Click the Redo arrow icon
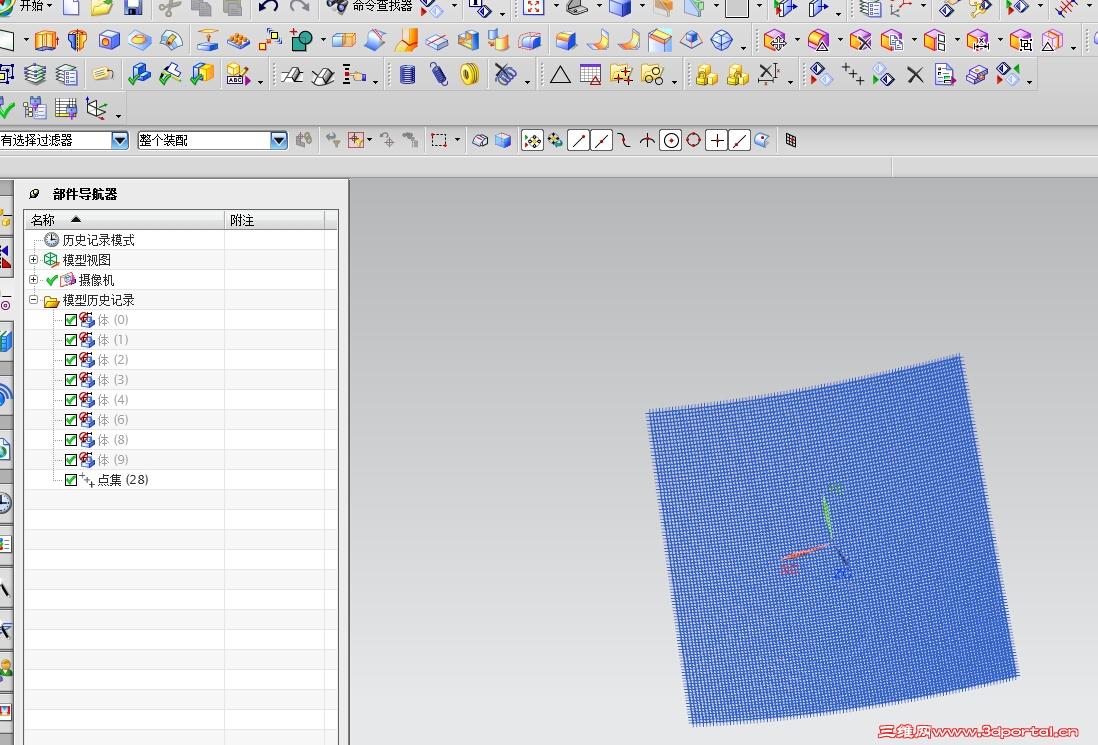 tap(300, 8)
